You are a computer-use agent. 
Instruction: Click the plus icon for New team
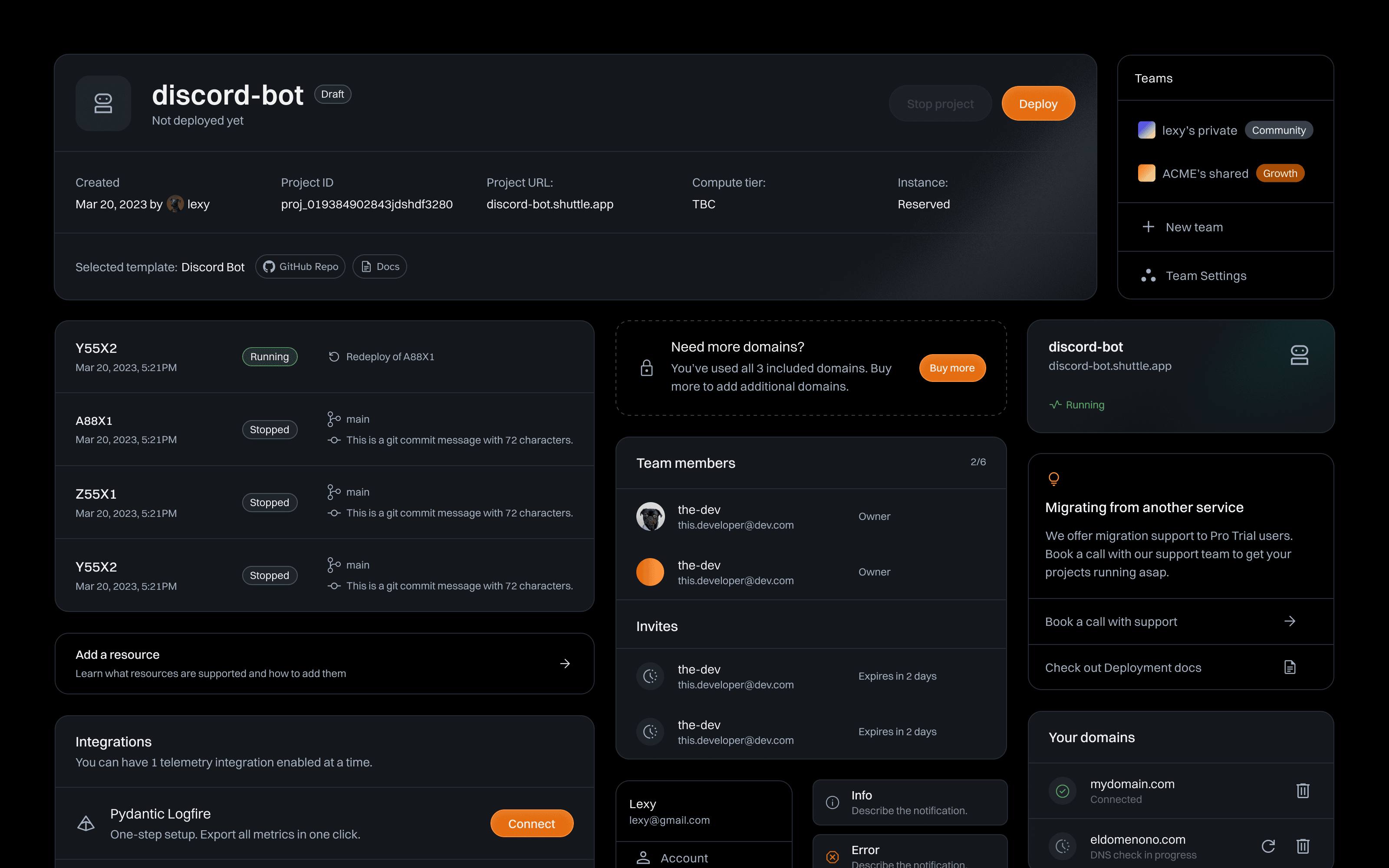pyautogui.click(x=1148, y=227)
